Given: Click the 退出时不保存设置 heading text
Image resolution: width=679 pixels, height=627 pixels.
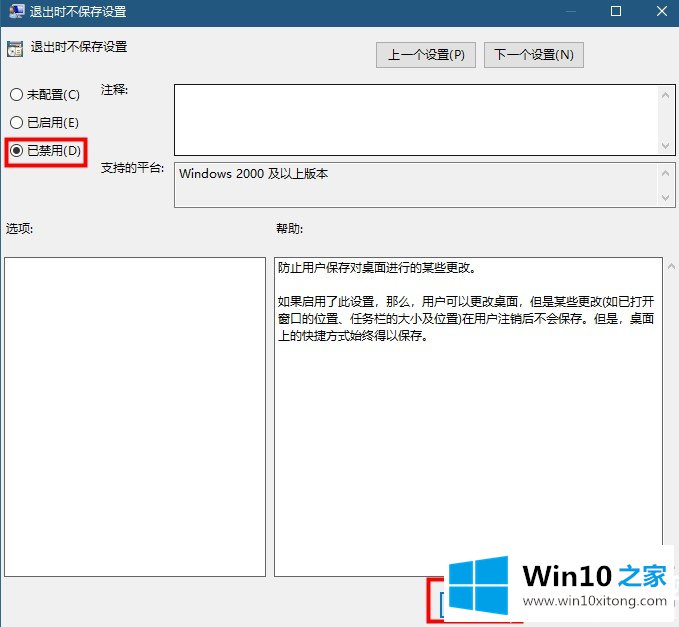Looking at the screenshot, I should click(x=79, y=46).
